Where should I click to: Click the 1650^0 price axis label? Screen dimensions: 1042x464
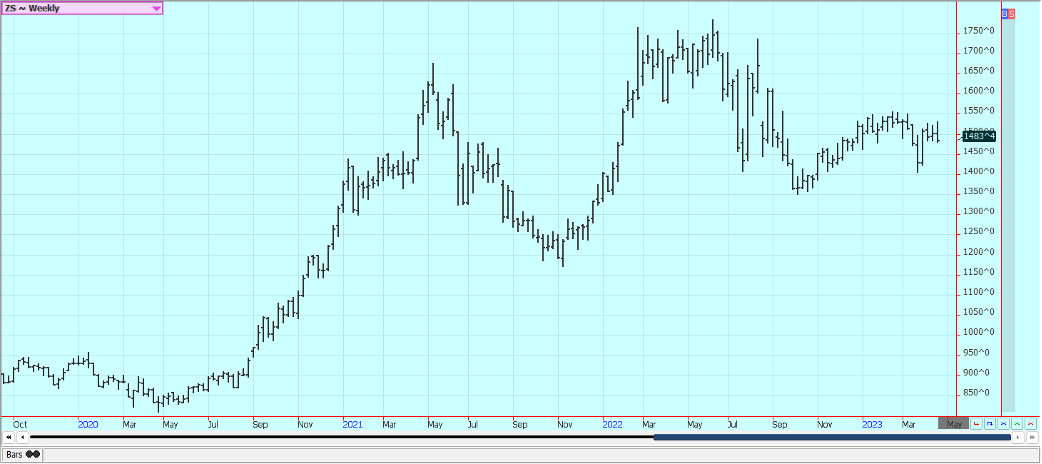point(979,71)
